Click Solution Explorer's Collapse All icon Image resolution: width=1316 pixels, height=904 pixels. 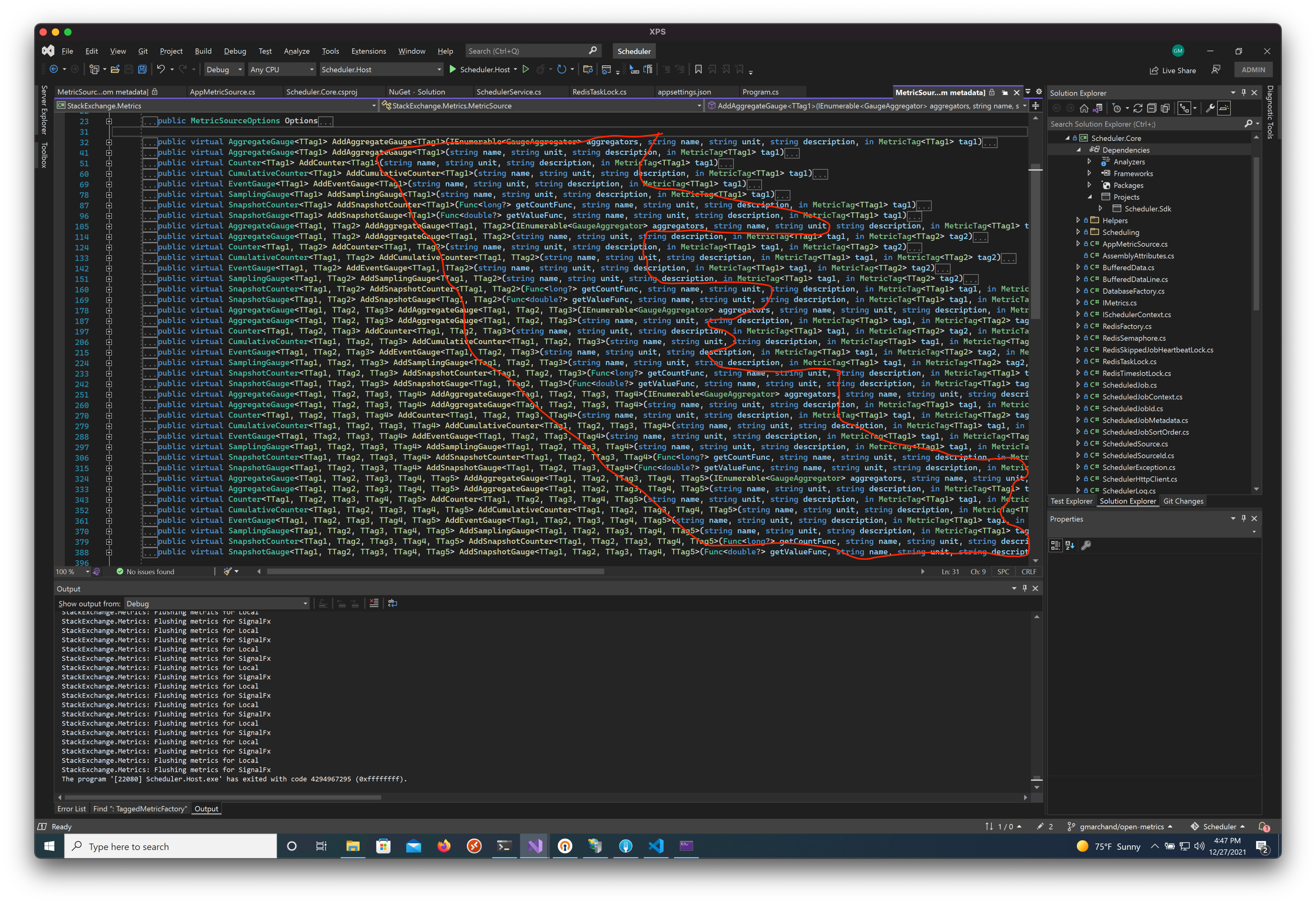tap(1151, 108)
